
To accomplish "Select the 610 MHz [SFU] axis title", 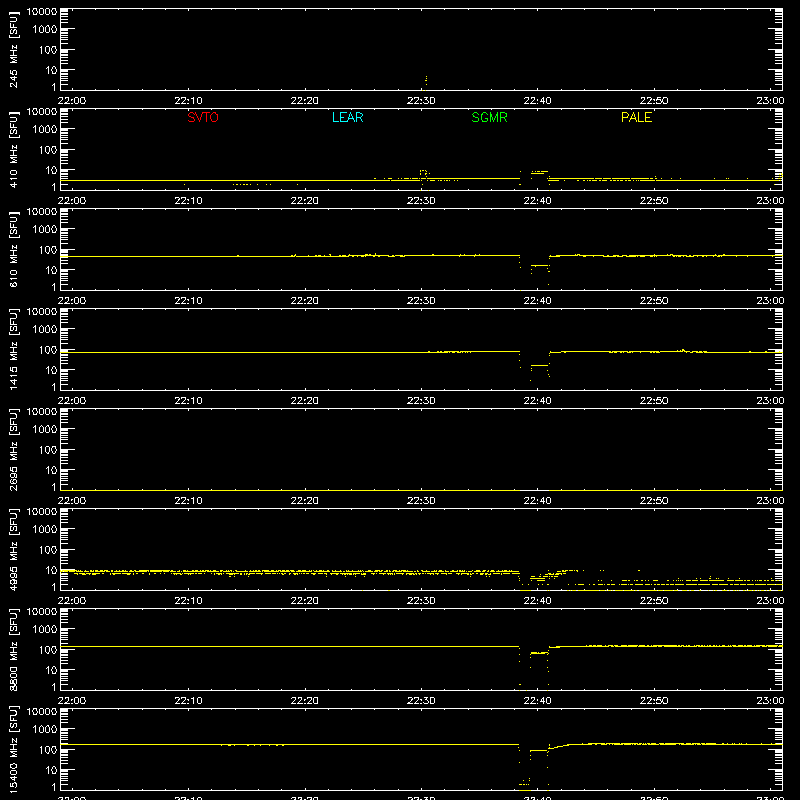I will [13, 249].
